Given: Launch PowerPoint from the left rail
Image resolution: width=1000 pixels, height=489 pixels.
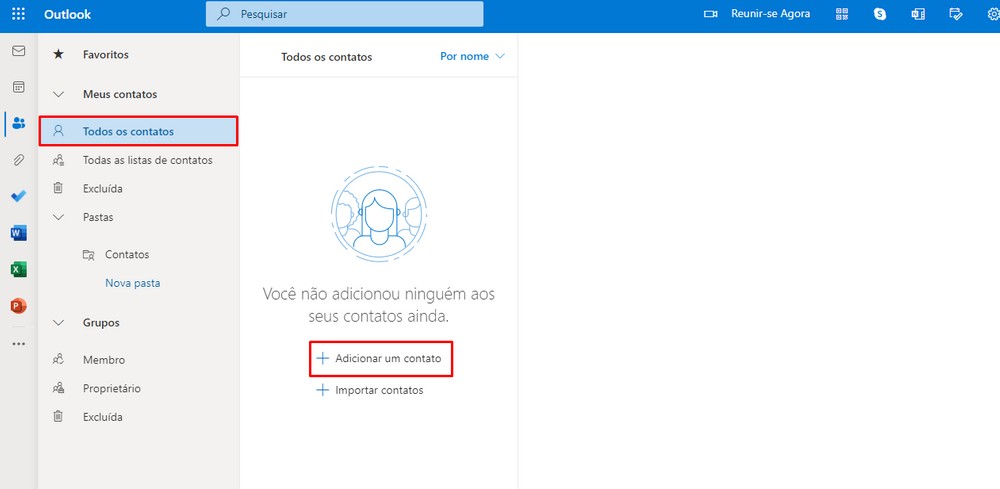Looking at the screenshot, I should (x=18, y=306).
